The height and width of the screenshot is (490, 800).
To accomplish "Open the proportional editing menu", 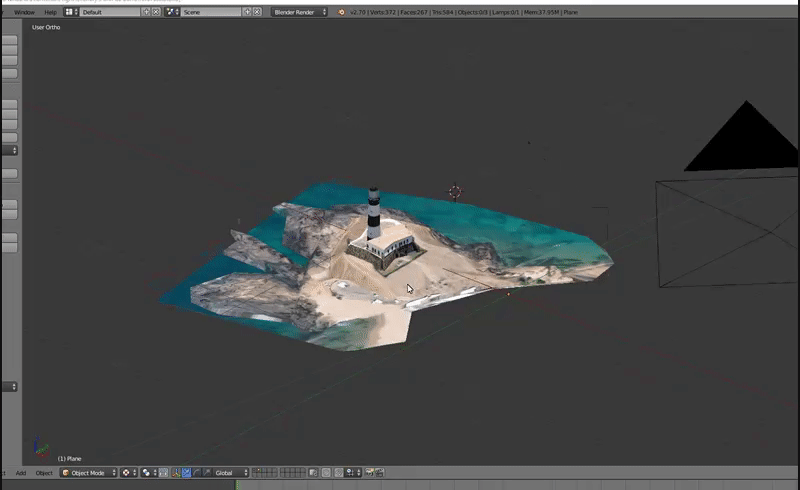I will (326, 473).
